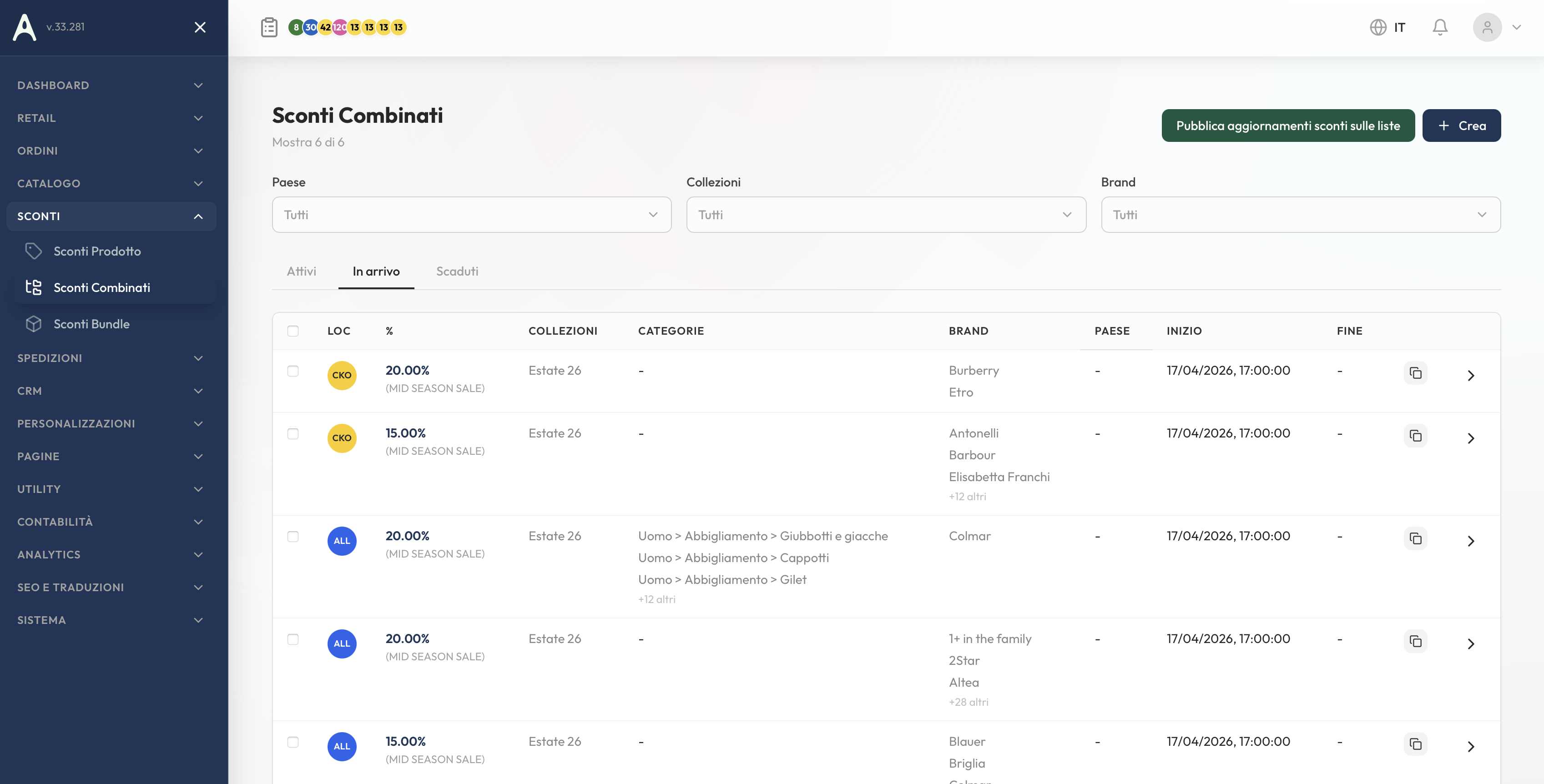Screen dimensions: 1544x784
Task: Switch to the In arrivo tab
Action: click(x=376, y=271)
